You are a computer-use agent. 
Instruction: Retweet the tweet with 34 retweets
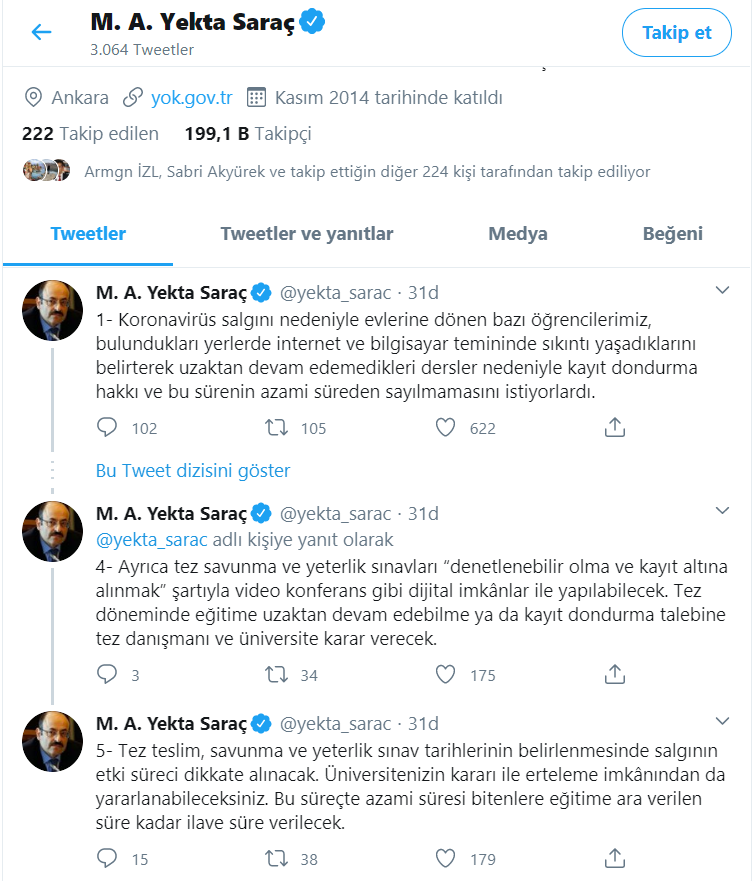click(277, 675)
